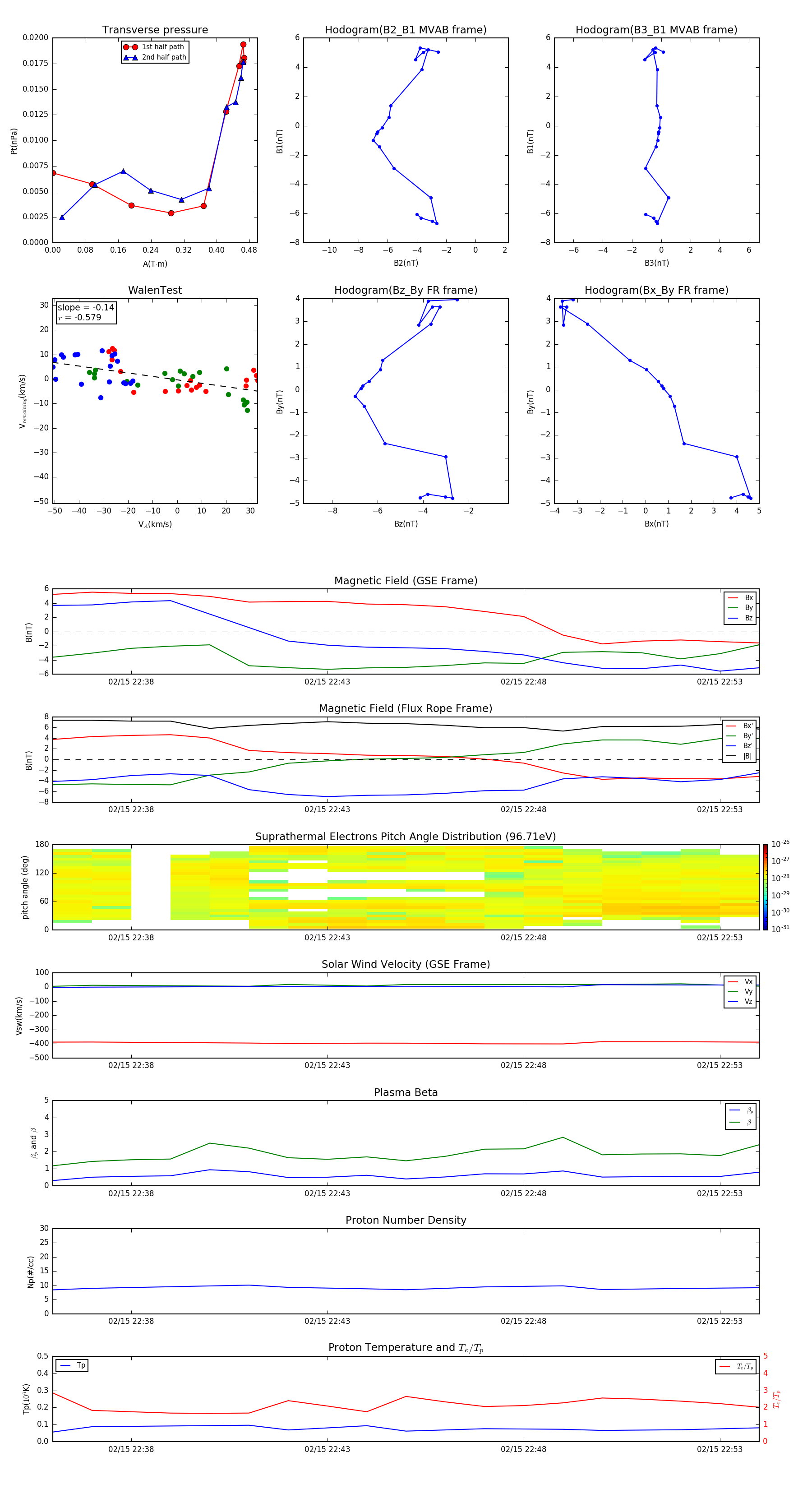Click the "Solar Wind Velocity (GSE Frame)" title
Screen dimensions: 812x1489
click(406, 965)
